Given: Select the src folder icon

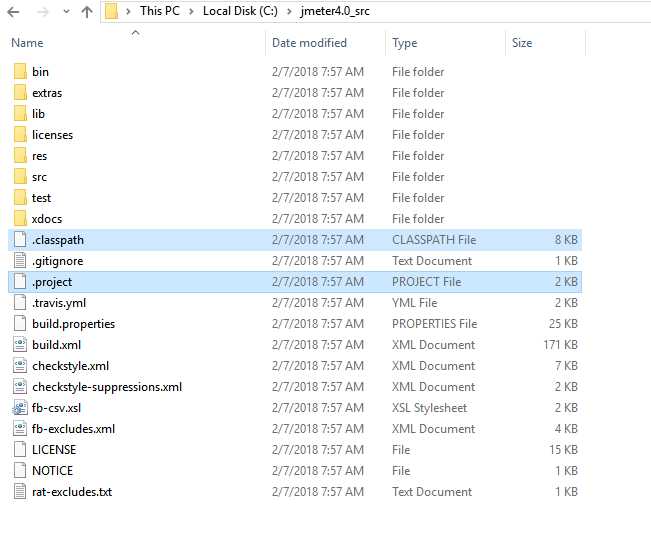Looking at the screenshot, I should click(20, 176).
